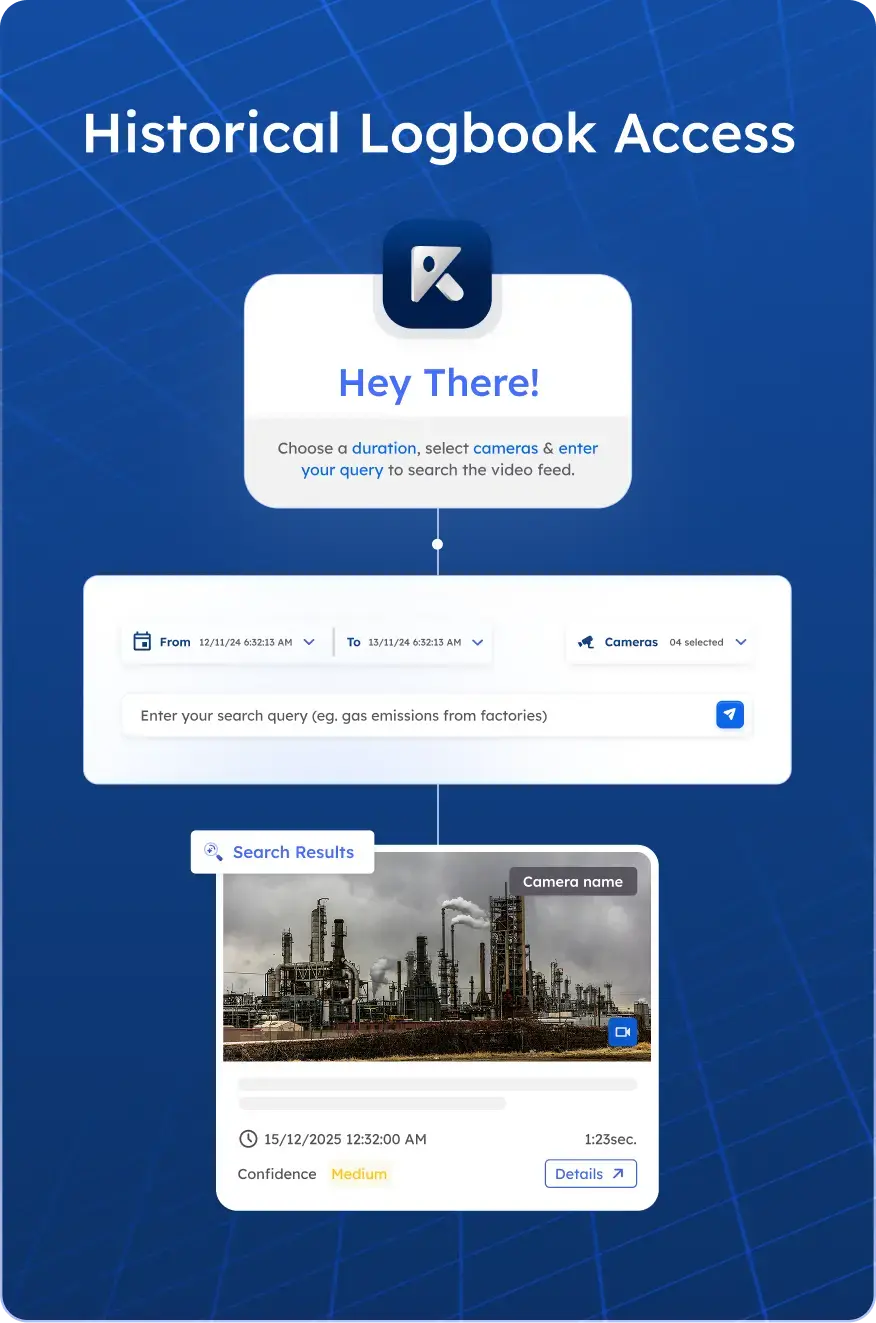
Task: Click the magnifier icon next to Search Results
Action: tap(213, 852)
